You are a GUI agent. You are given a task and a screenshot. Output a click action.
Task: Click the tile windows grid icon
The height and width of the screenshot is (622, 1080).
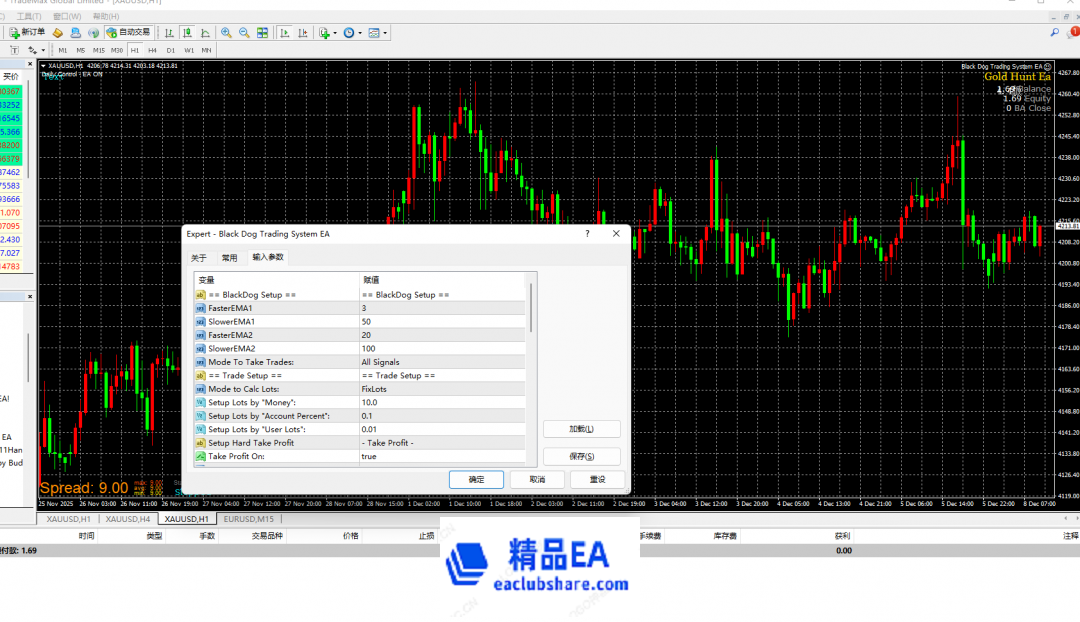point(262,32)
